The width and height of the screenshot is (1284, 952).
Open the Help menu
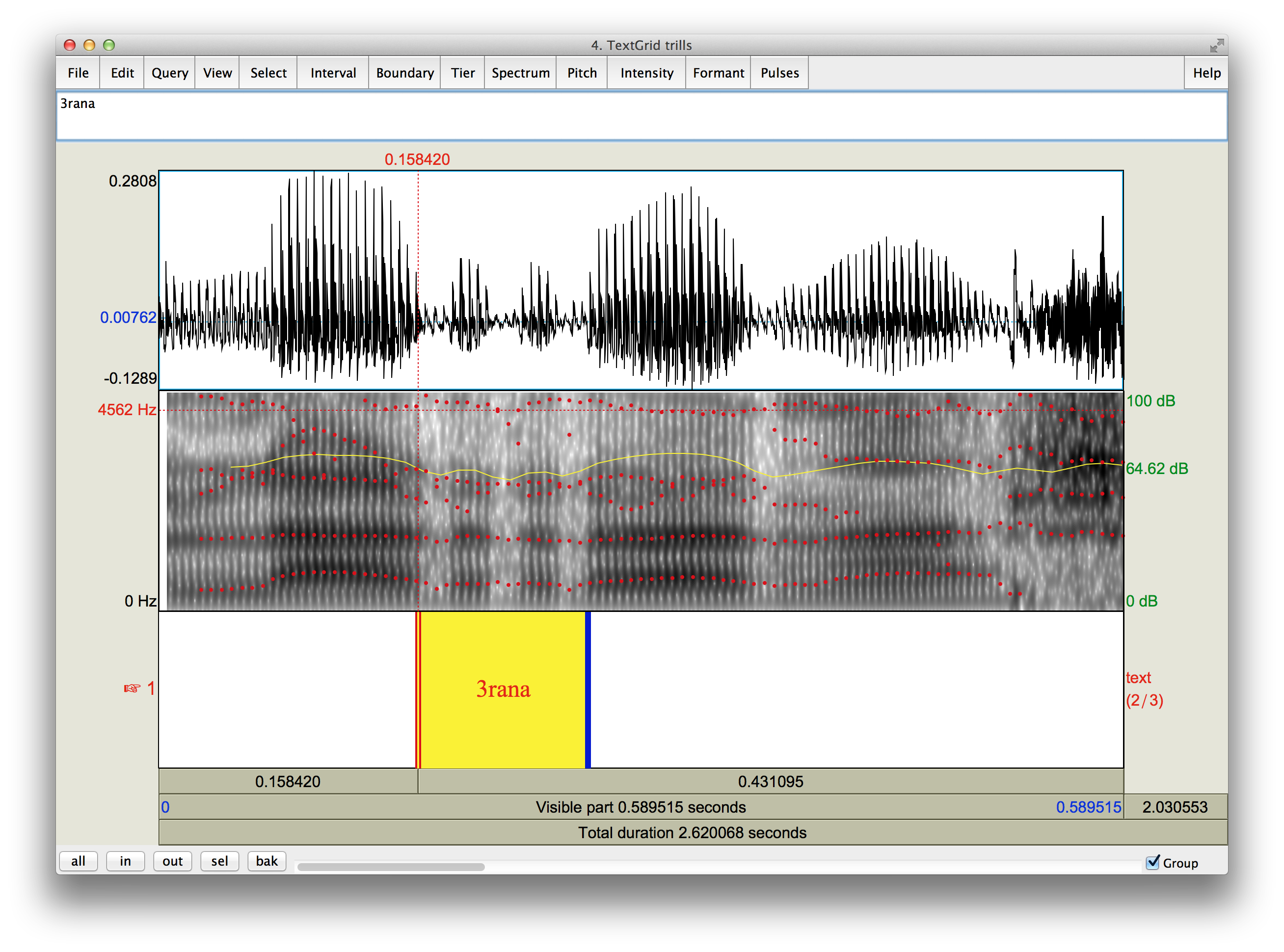[1205, 73]
